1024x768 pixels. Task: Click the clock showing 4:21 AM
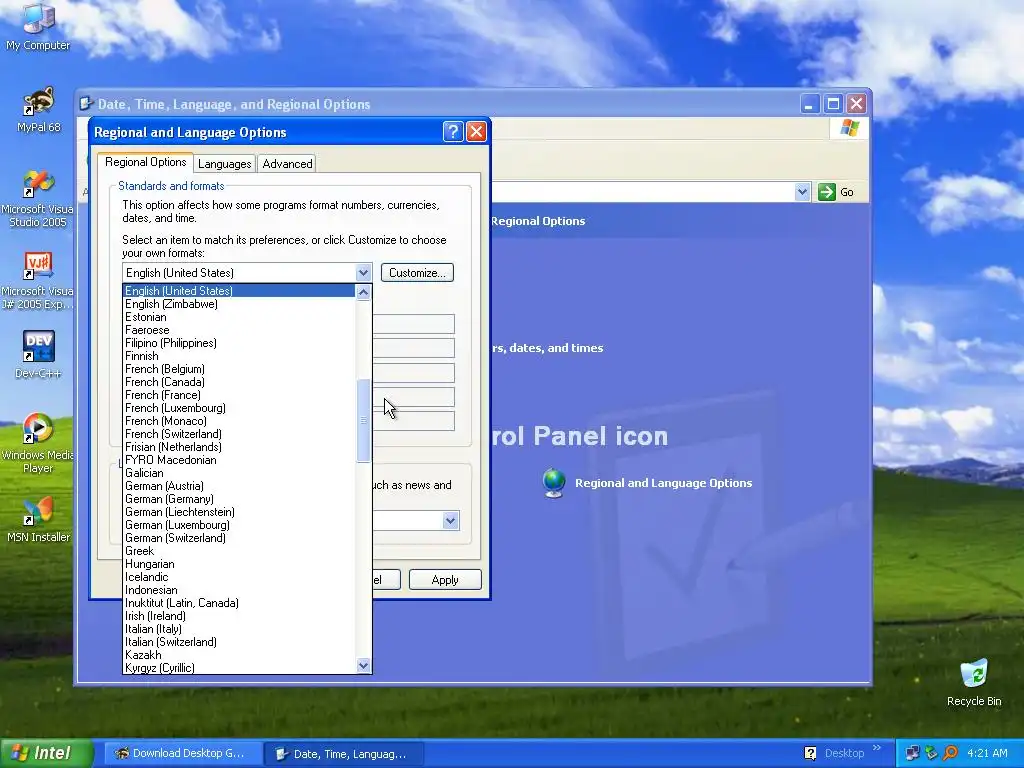pyautogui.click(x=987, y=753)
